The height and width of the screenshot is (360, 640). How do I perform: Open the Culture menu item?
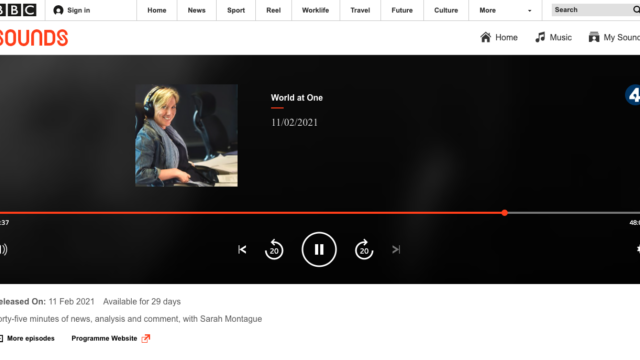446,10
